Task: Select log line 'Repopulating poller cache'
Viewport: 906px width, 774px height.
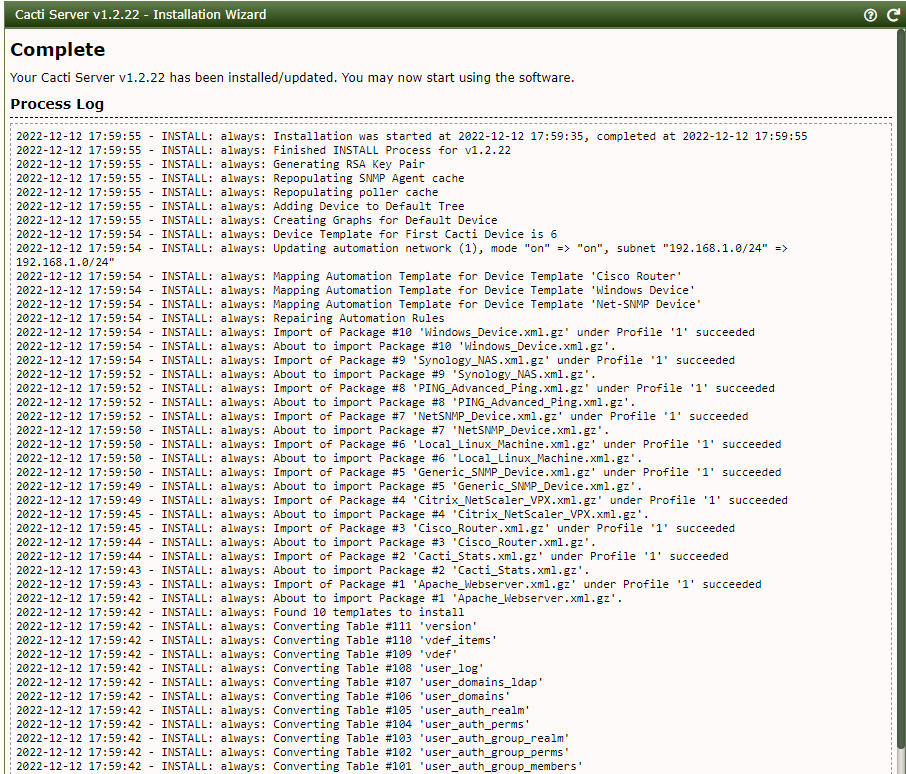Action: tap(227, 192)
